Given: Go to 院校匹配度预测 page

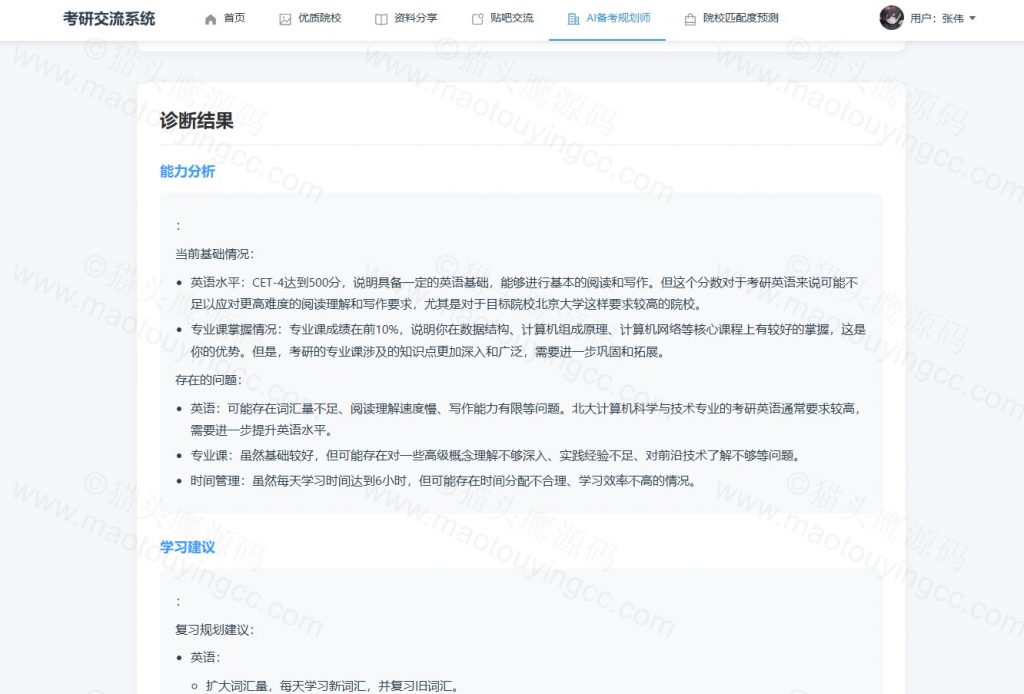Looking at the screenshot, I should (731, 18).
